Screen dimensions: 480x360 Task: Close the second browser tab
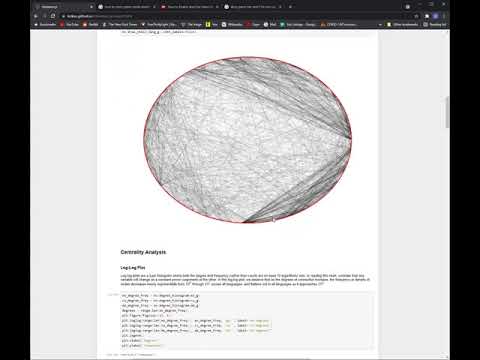coord(154,7)
